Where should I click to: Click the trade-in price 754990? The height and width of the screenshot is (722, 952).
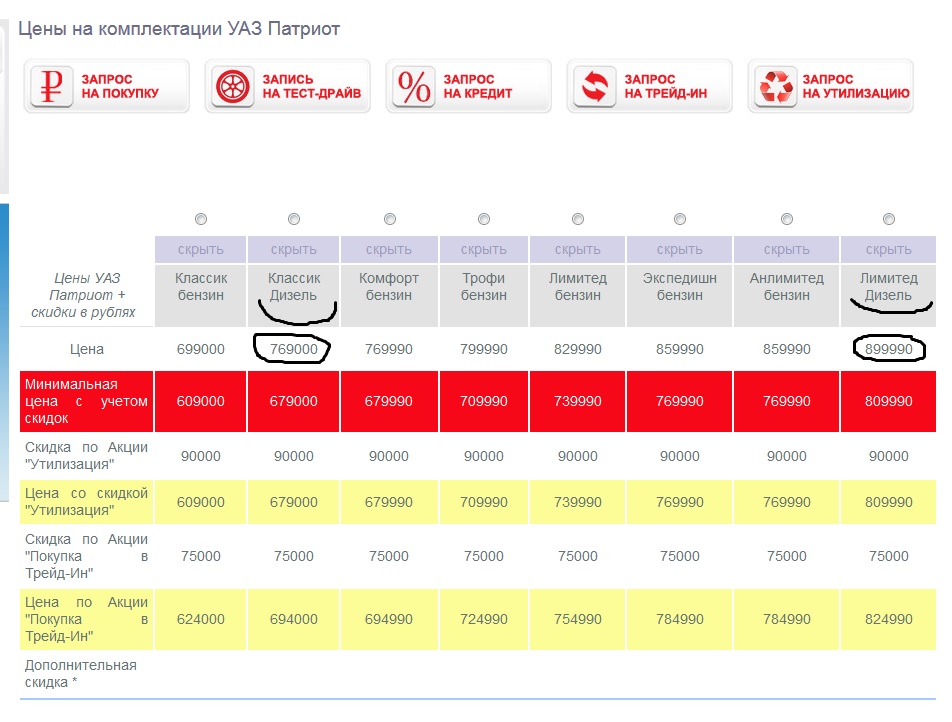[x=577, y=619]
